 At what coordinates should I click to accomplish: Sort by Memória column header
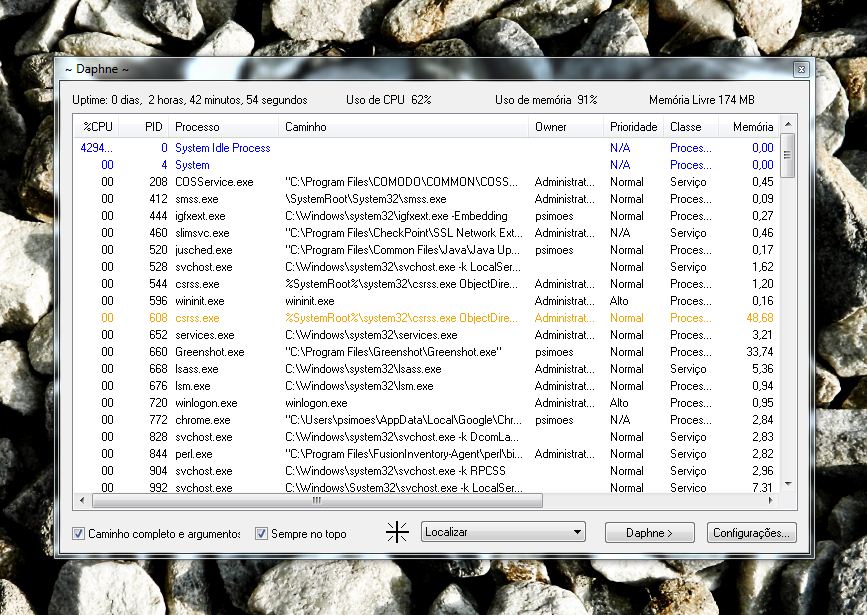click(749, 127)
